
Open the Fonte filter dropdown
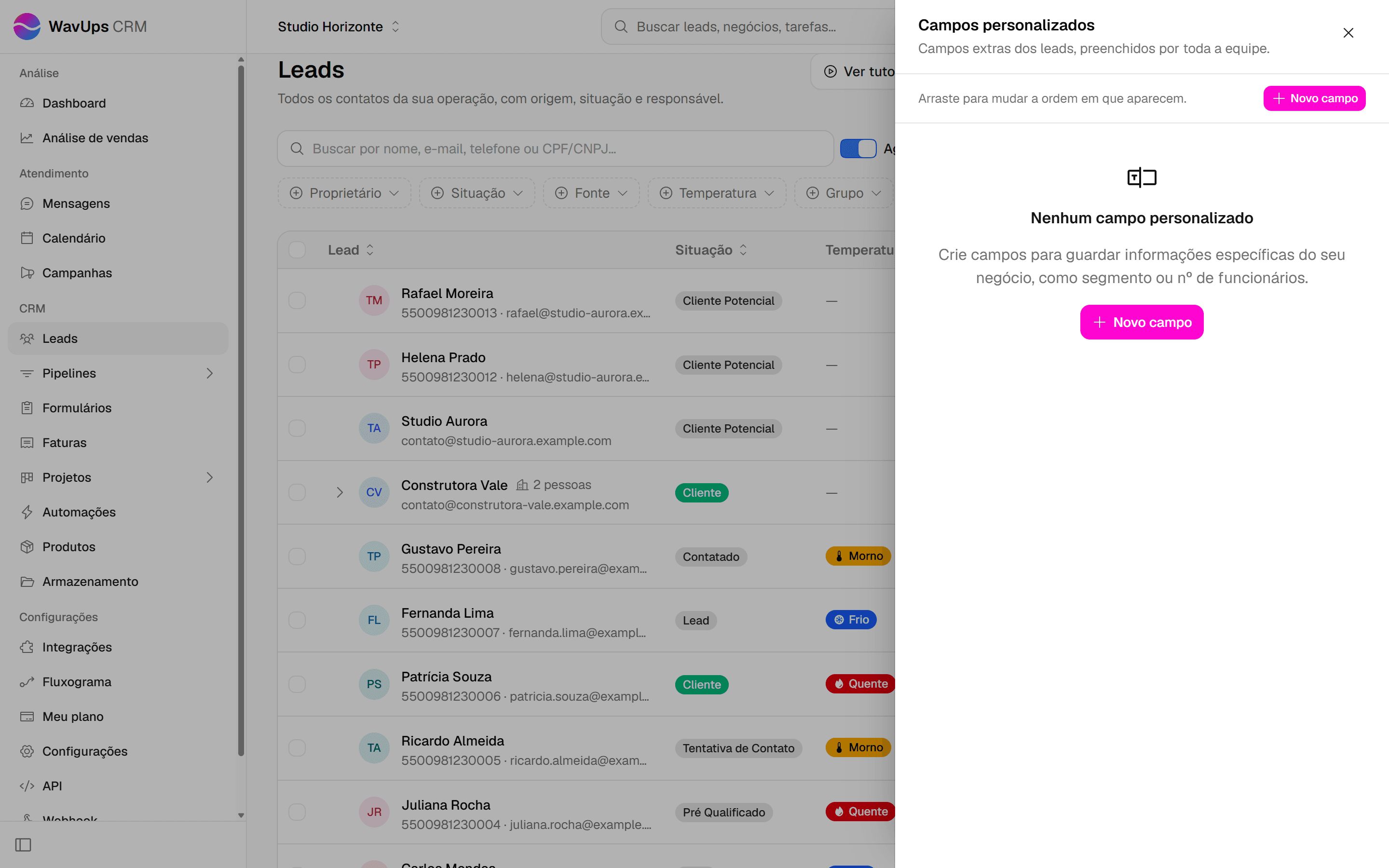click(x=591, y=193)
